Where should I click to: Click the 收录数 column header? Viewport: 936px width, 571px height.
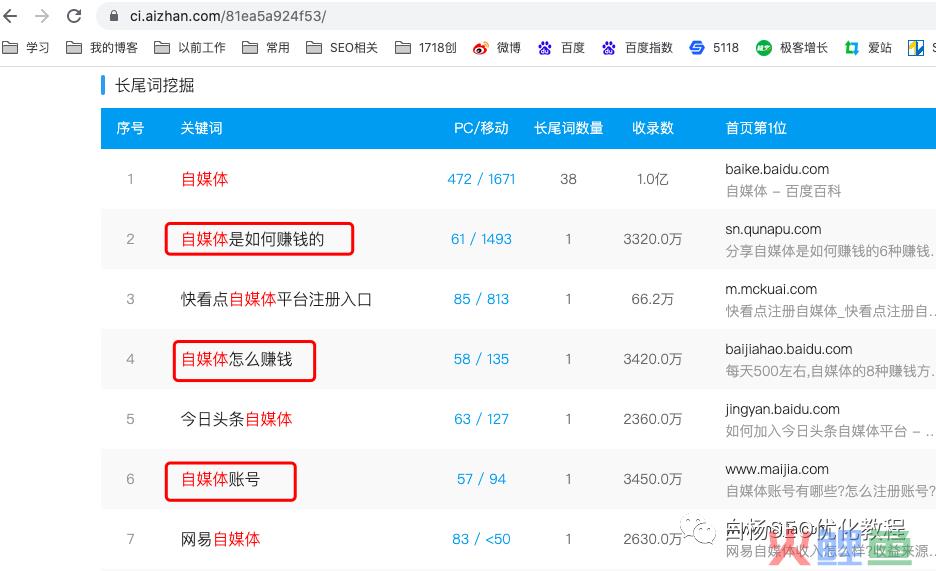[652, 128]
